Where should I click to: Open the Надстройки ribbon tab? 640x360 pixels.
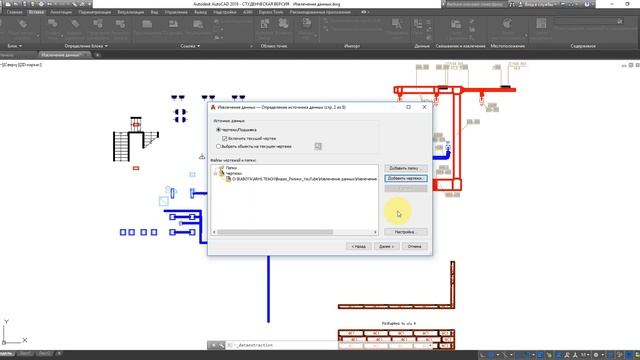point(225,12)
